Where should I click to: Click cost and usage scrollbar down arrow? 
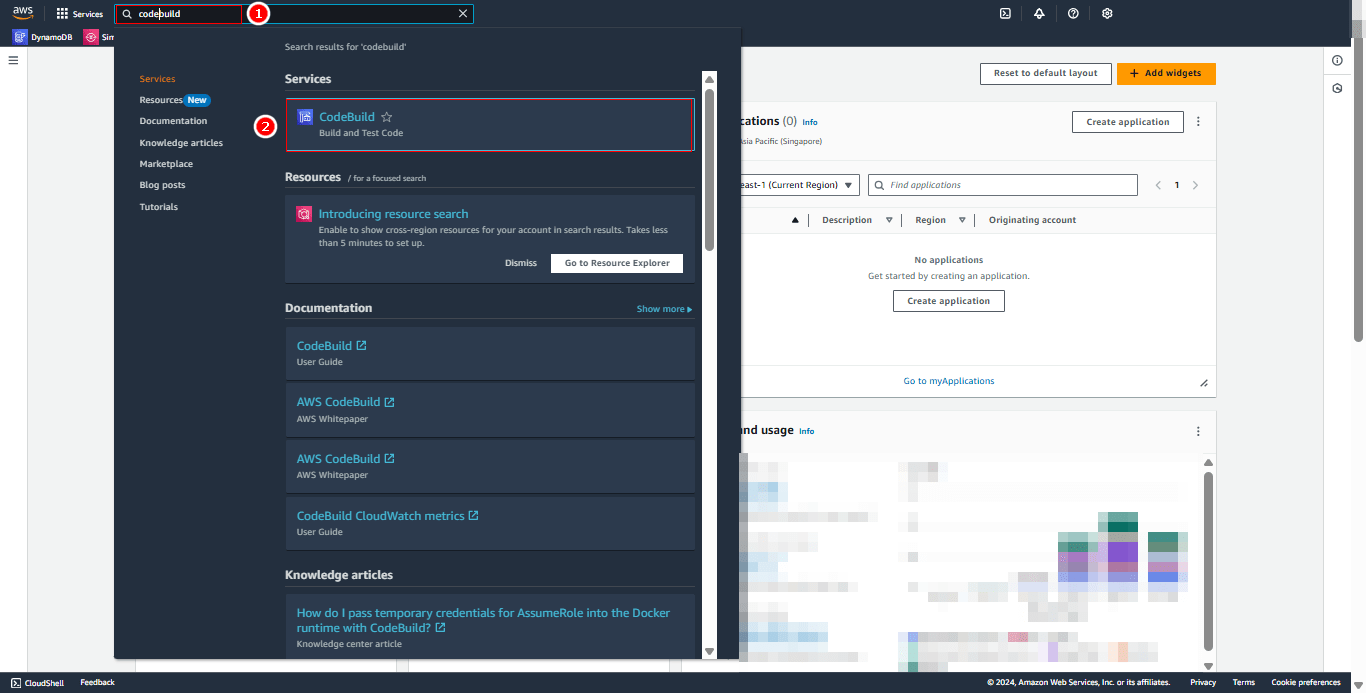[x=1208, y=665]
